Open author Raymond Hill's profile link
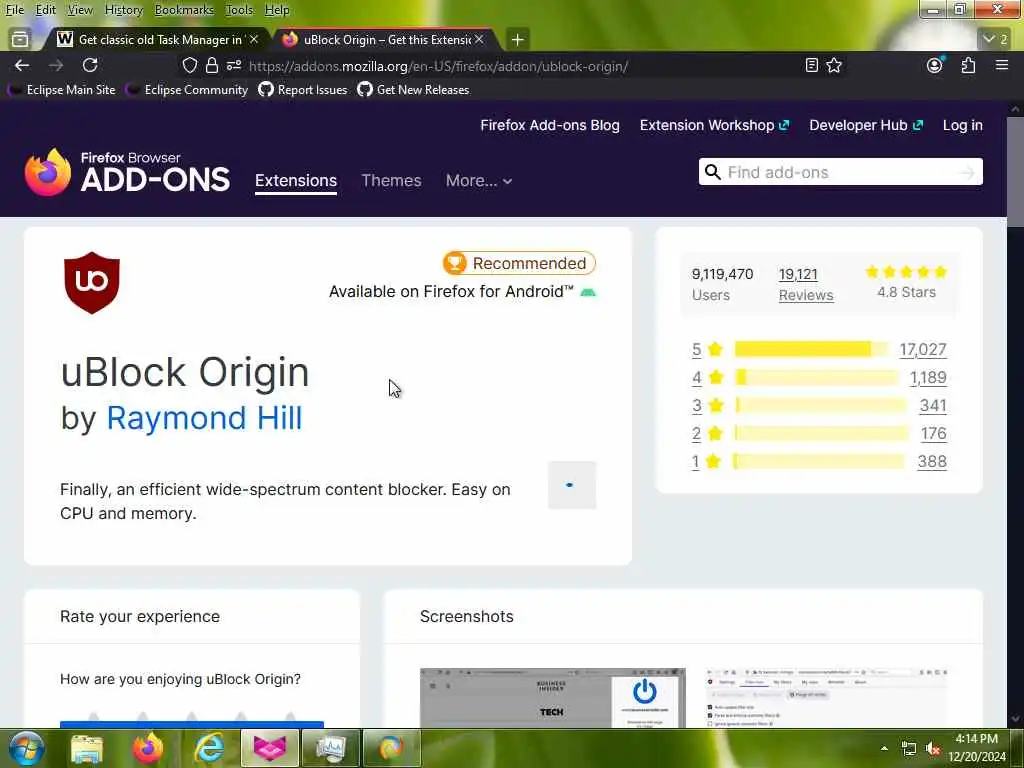The height and width of the screenshot is (768, 1024). (x=204, y=418)
